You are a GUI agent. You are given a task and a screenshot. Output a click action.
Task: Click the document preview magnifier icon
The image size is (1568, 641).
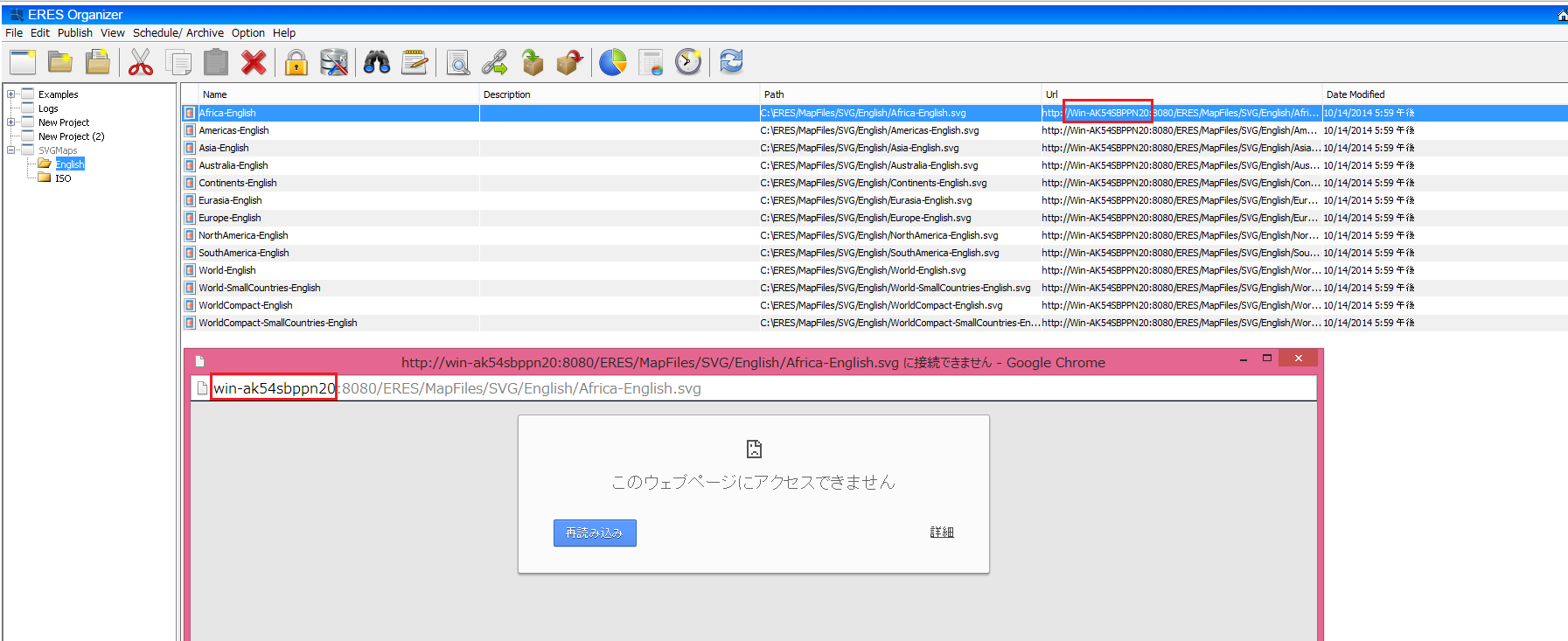pos(457,62)
